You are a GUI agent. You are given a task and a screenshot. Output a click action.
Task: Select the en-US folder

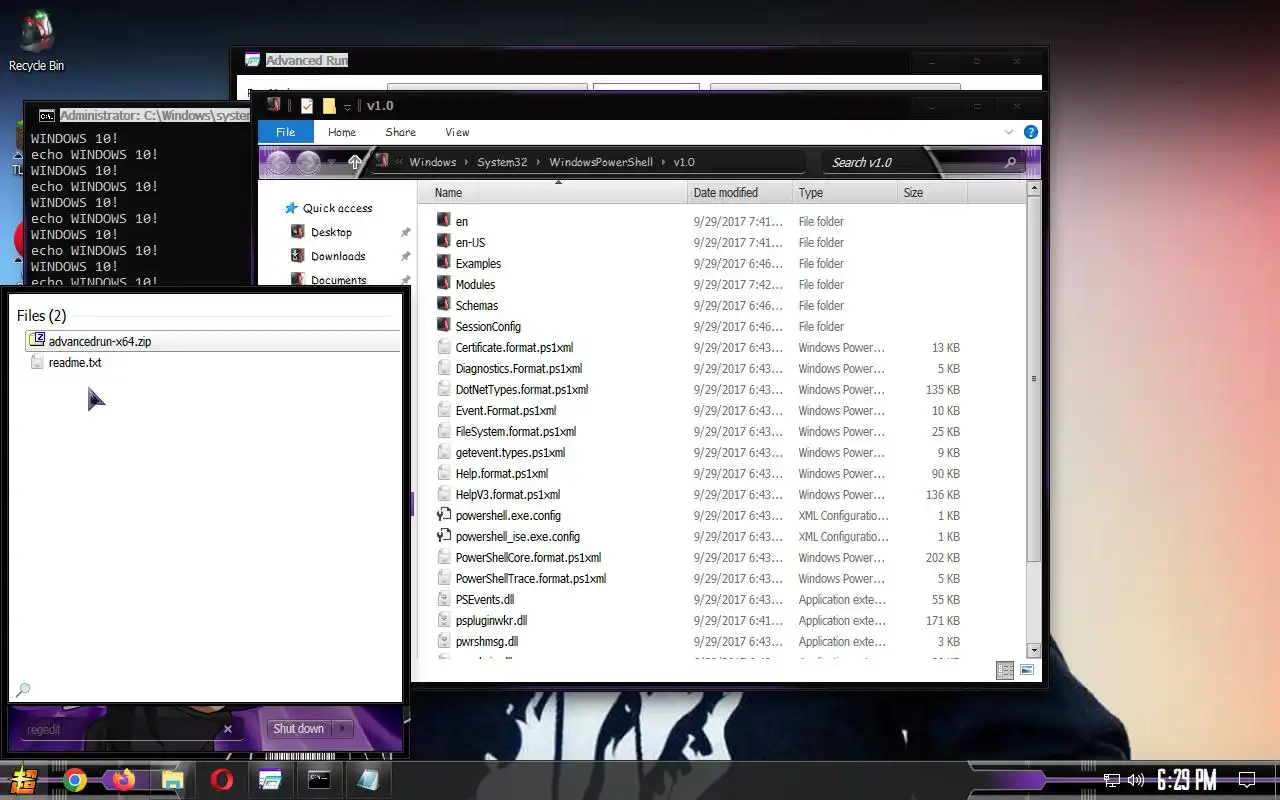[x=470, y=242]
